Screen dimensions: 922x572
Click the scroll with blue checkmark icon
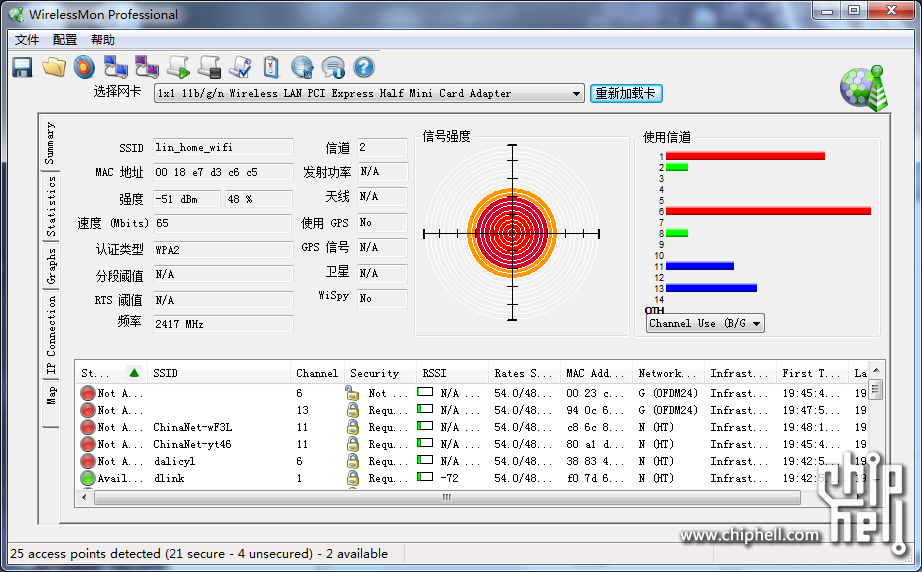pyautogui.click(x=240, y=68)
